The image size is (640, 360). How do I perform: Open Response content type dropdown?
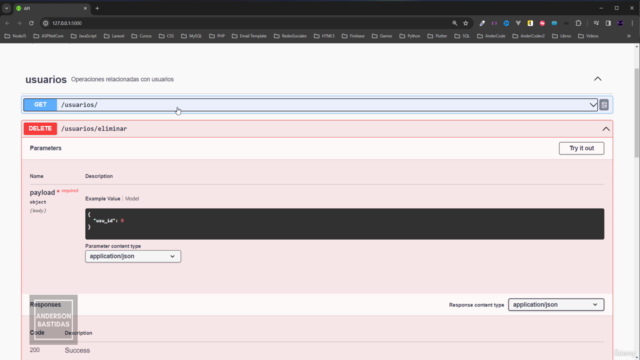(556, 304)
